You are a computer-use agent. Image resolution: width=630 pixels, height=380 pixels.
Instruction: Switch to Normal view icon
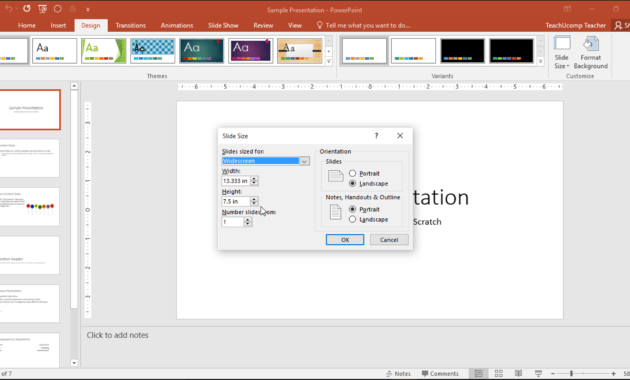(x=479, y=374)
